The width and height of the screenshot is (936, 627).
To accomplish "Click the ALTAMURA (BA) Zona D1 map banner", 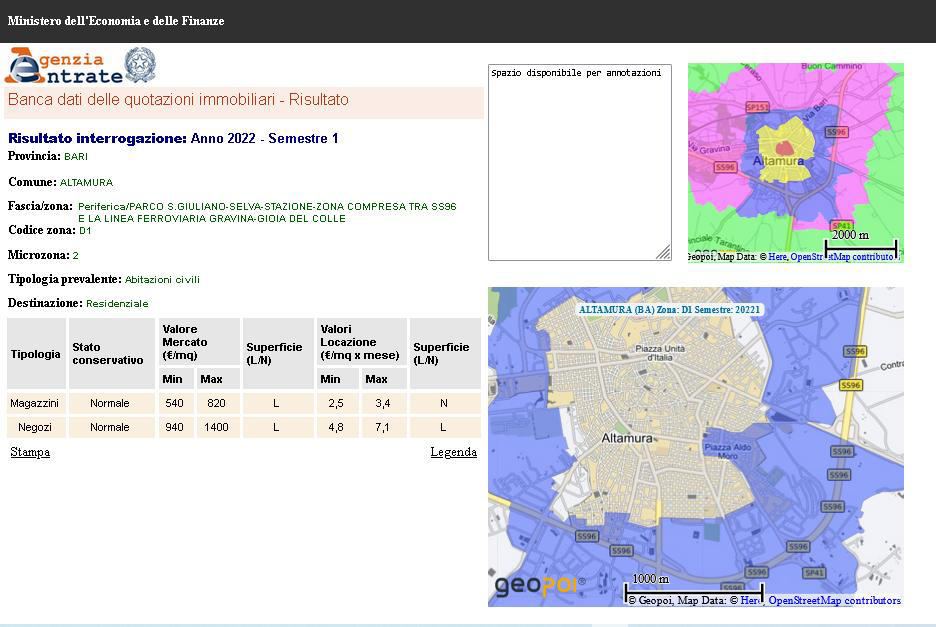I will [x=669, y=310].
